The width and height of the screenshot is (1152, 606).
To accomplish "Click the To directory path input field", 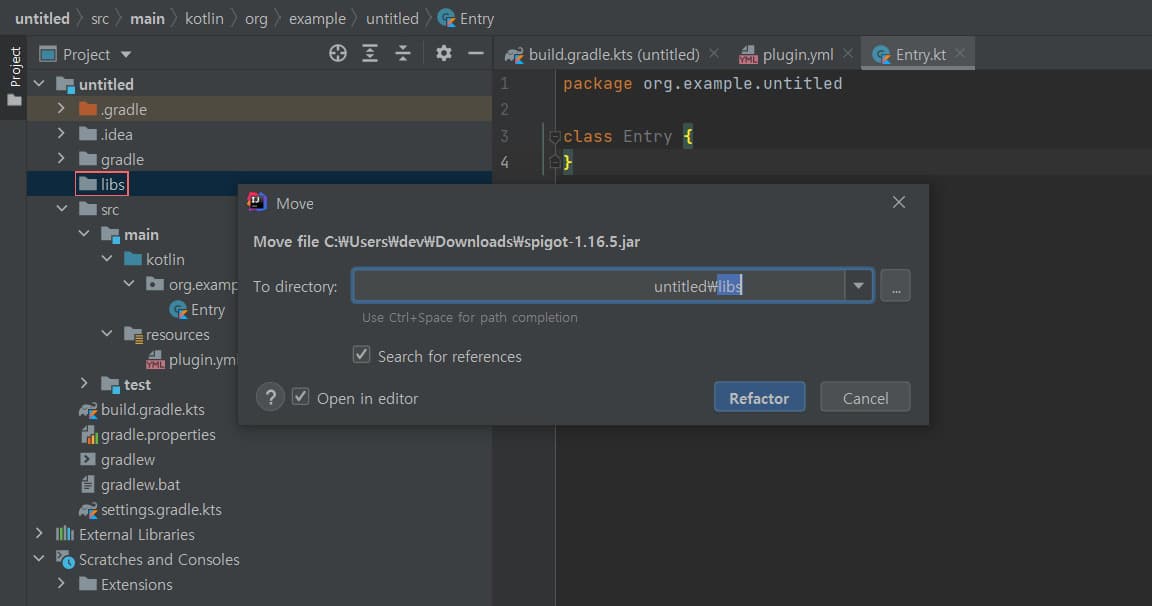I will click(600, 287).
